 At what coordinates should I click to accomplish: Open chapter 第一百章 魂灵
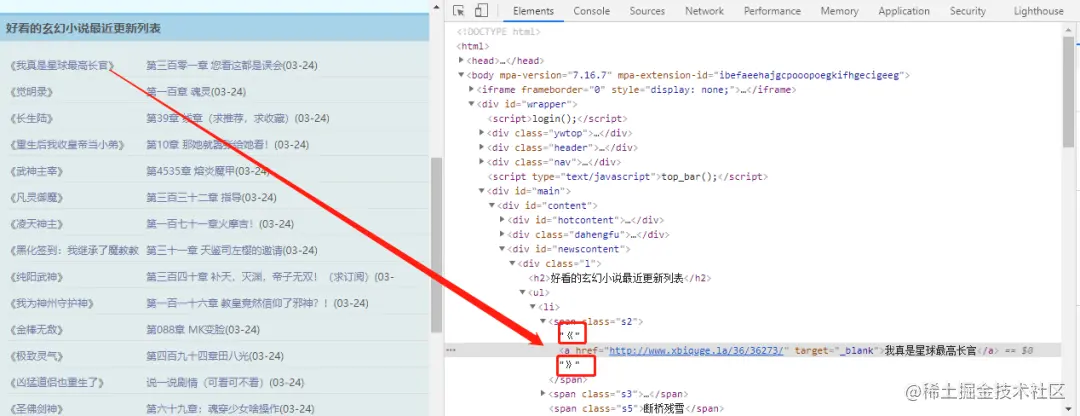[x=178, y=92]
